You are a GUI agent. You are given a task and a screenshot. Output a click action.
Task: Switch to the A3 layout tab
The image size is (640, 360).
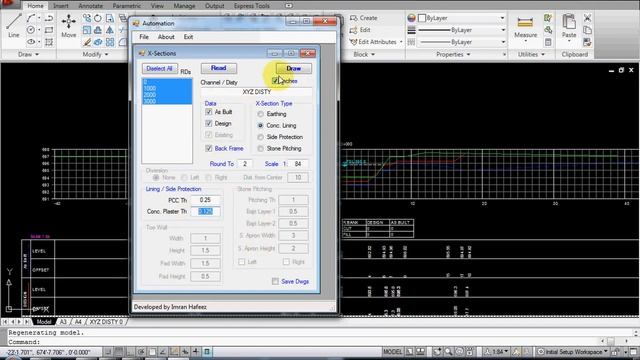click(63, 322)
